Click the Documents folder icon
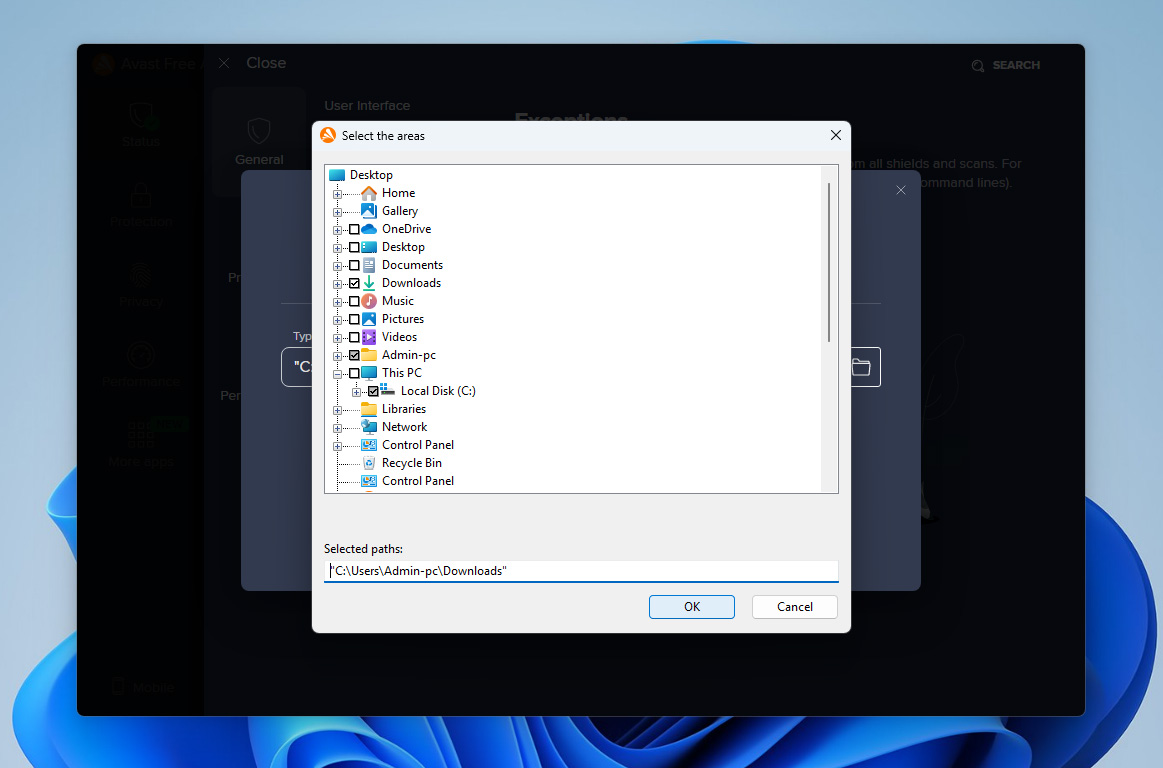The image size is (1163, 768). coord(369,265)
